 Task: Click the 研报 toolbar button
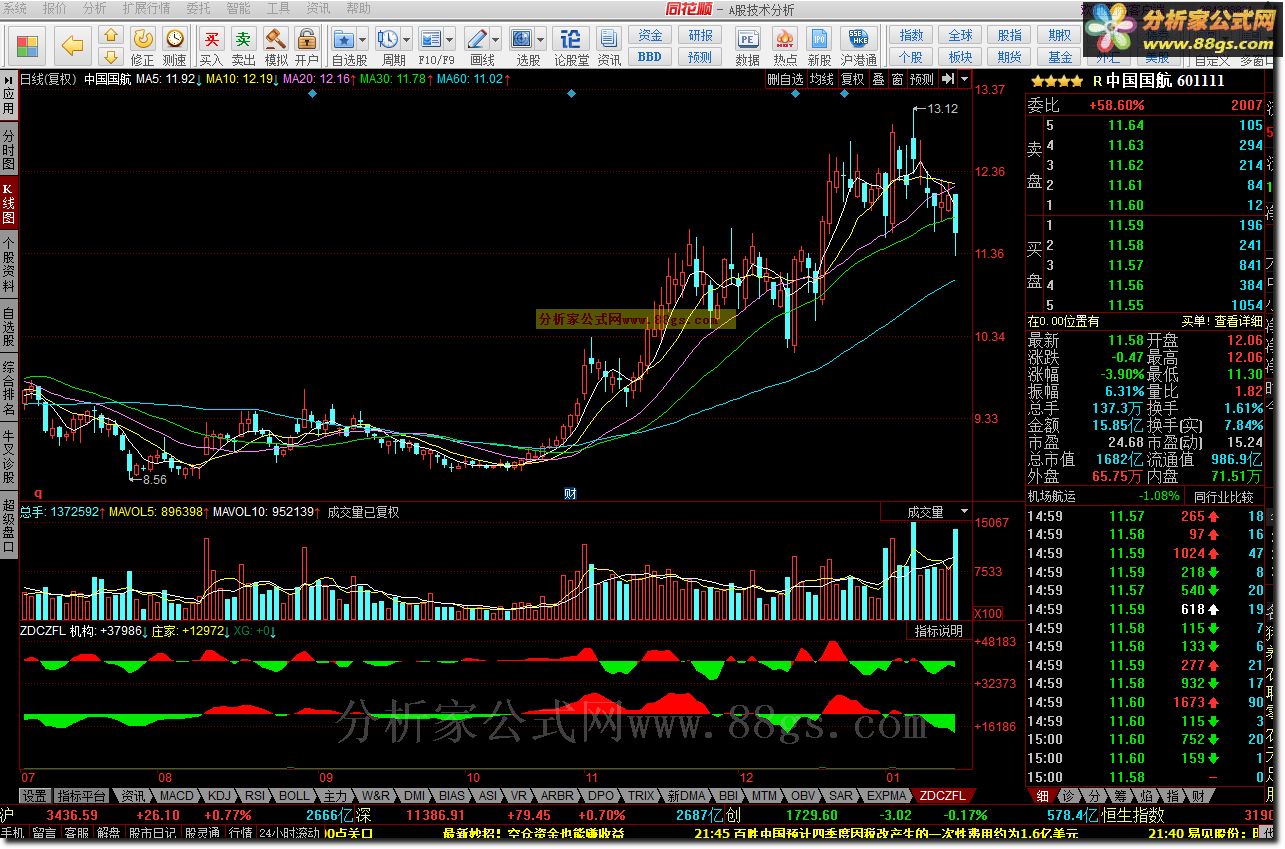[x=700, y=36]
